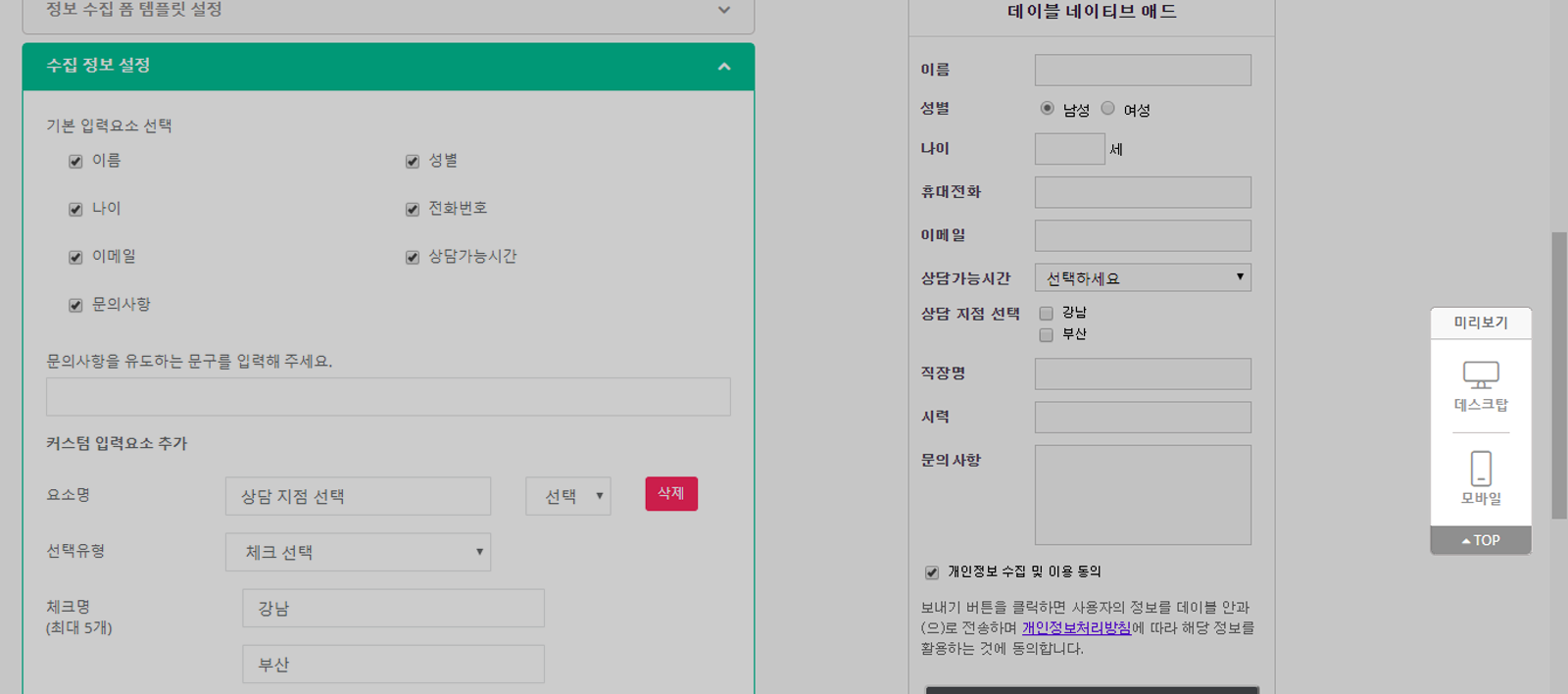Click the 커스텀 입력요소 추가 heading
Screen dimensions: 1568x694
click(117, 443)
